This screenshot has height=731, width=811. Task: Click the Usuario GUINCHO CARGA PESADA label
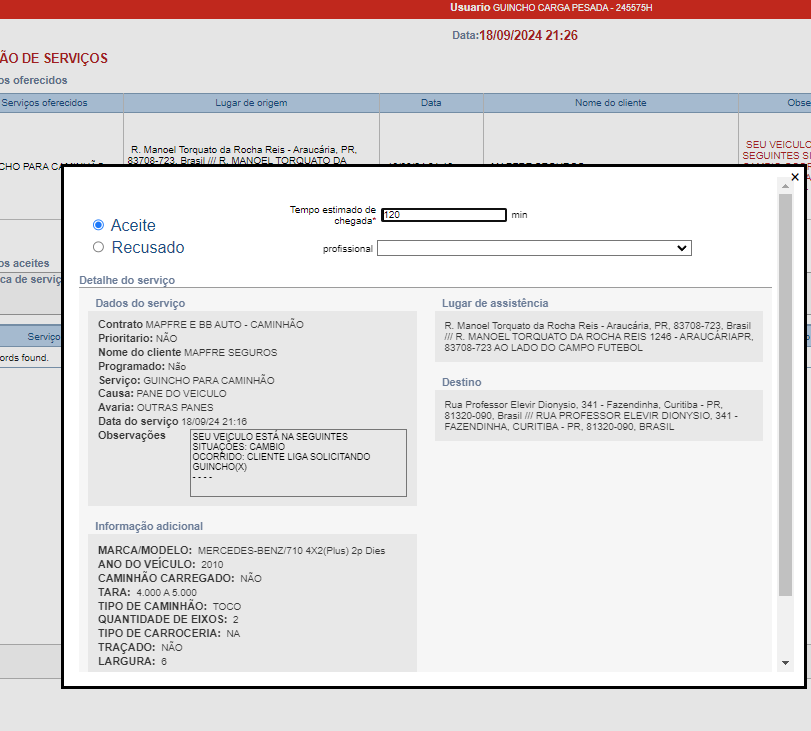point(551,8)
